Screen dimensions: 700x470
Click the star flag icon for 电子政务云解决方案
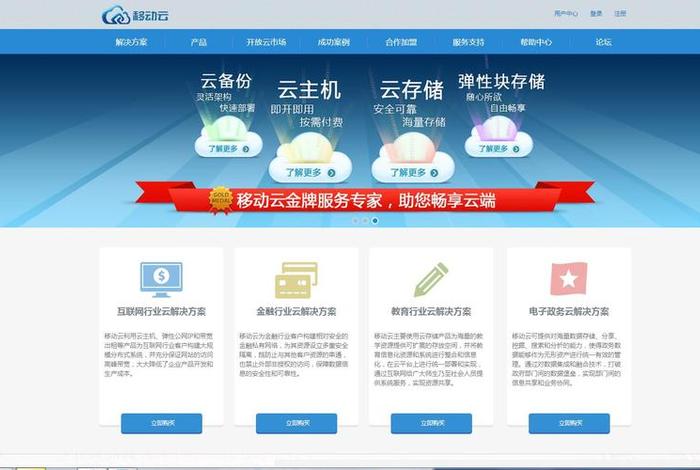coord(569,279)
